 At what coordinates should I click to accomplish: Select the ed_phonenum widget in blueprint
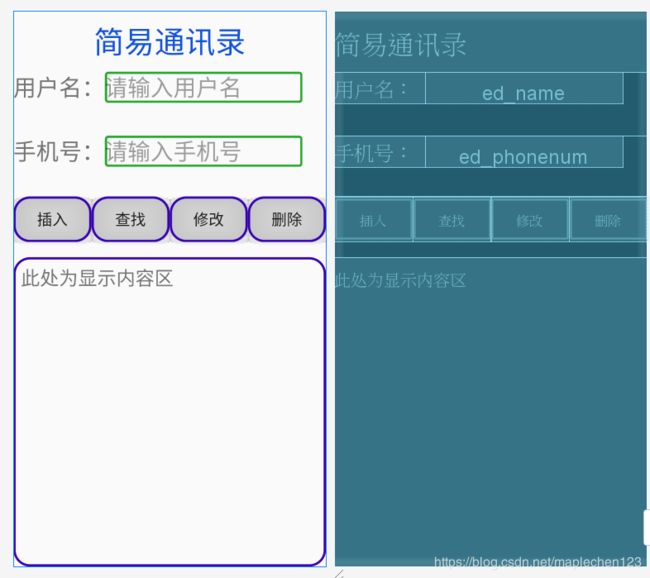(x=523, y=155)
